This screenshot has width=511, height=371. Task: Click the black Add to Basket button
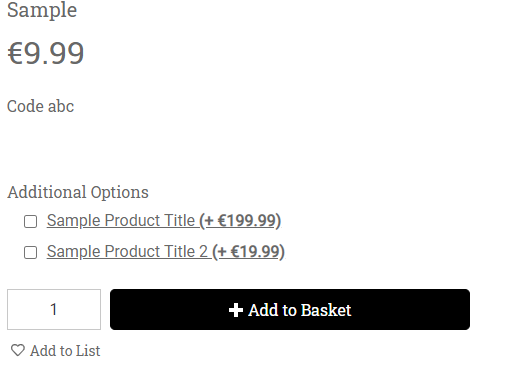click(x=290, y=310)
